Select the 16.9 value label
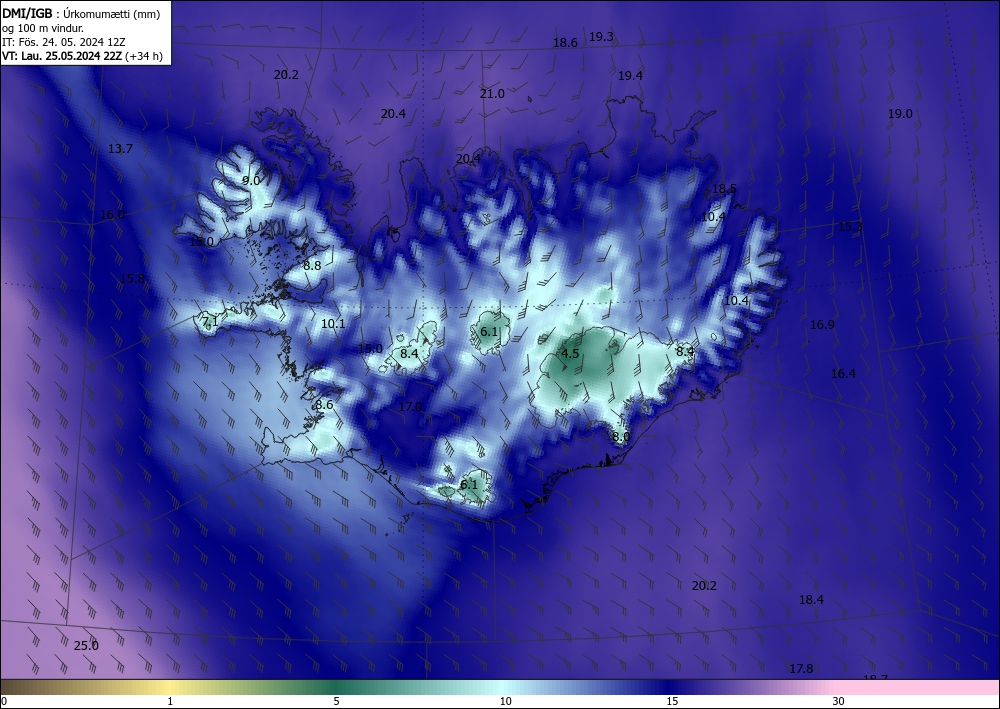Viewport: 1000px width, 709px height. click(822, 325)
